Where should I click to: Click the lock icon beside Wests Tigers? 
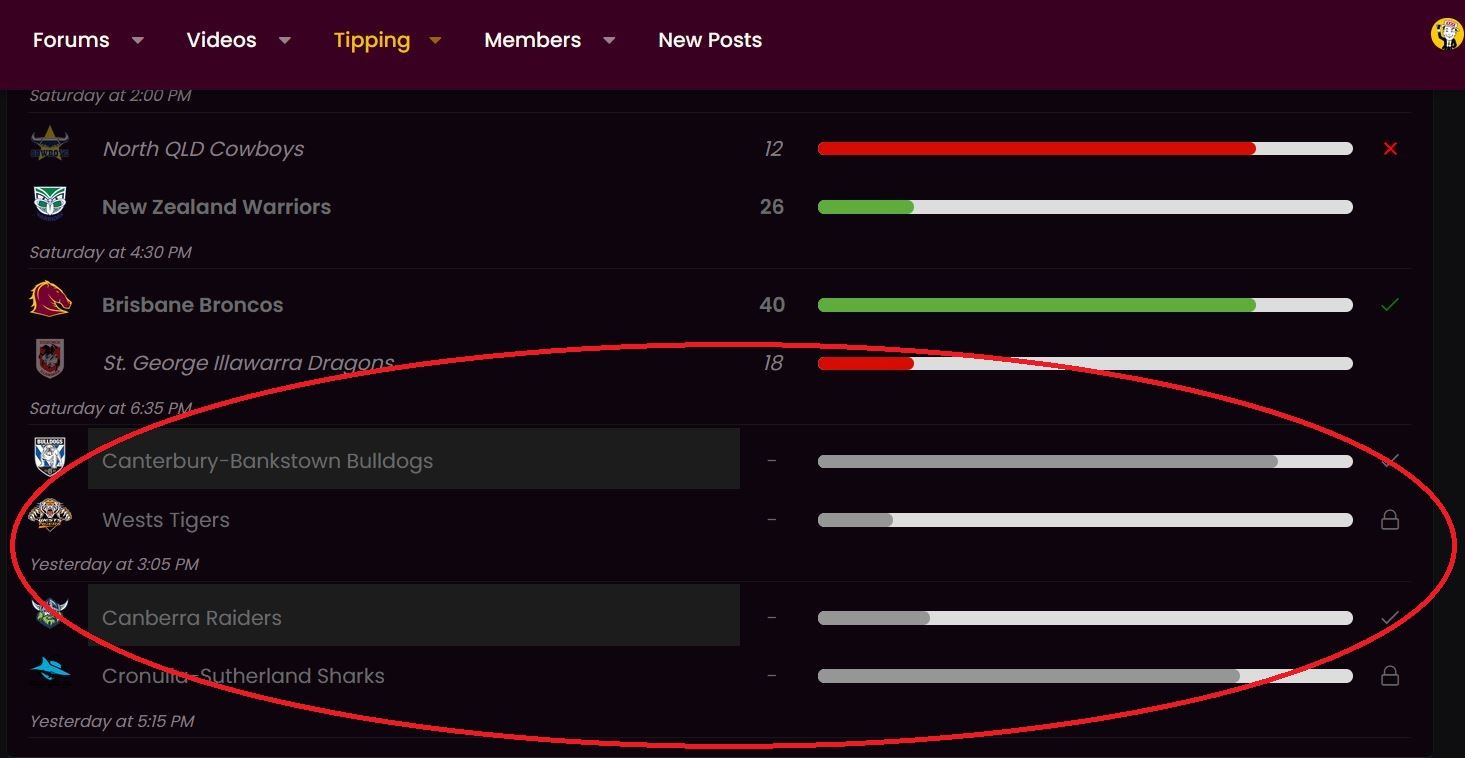[1389, 520]
